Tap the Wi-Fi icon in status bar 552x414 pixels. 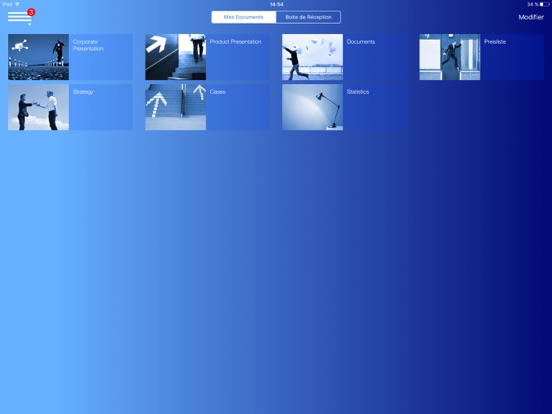coord(17,4)
